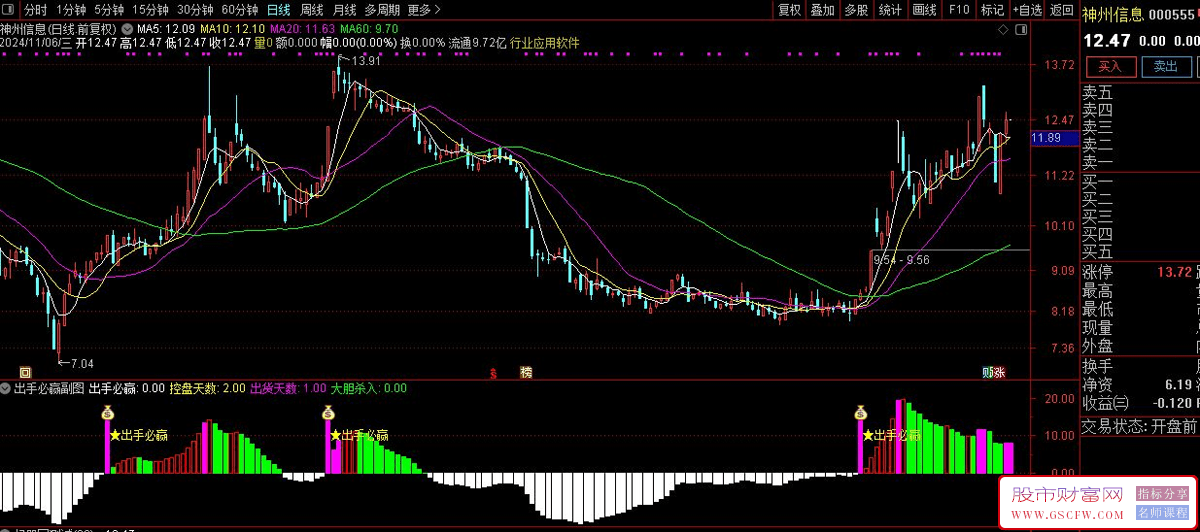Switch to 月线 monthly chart
The height and width of the screenshot is (532, 1200).
[344, 10]
